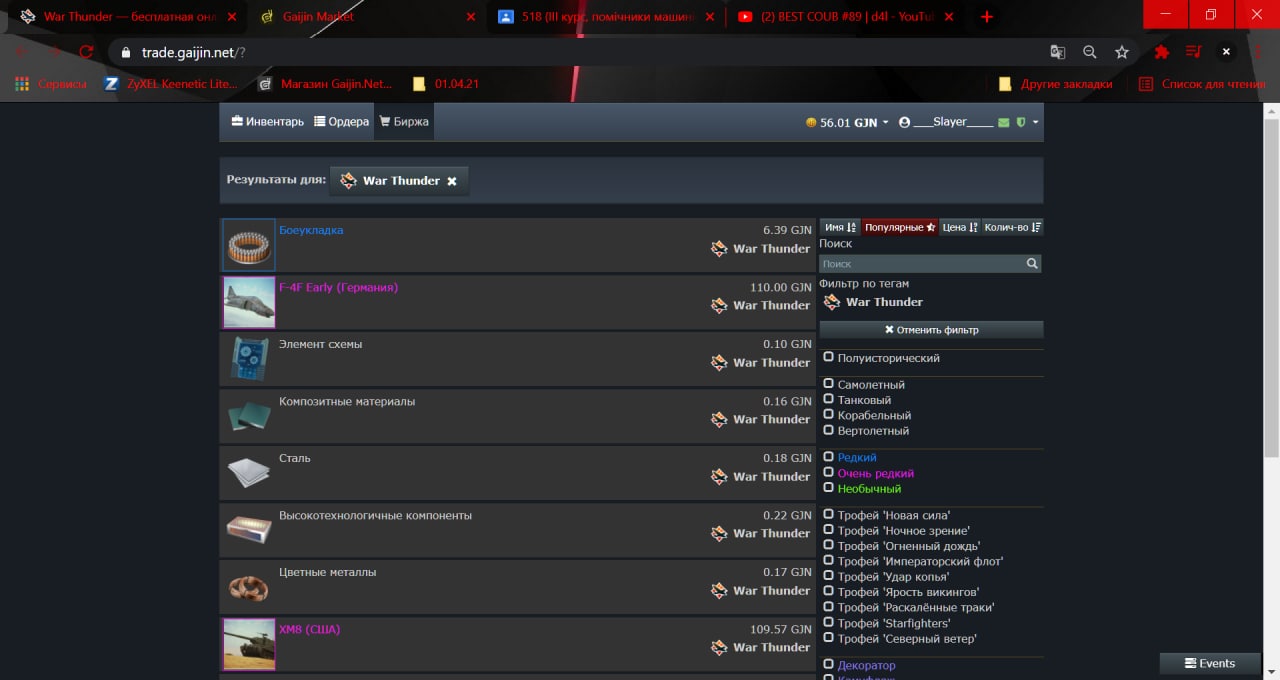Remove the War Thunder results tag
Screen dimensions: 1280x680
pos(452,181)
